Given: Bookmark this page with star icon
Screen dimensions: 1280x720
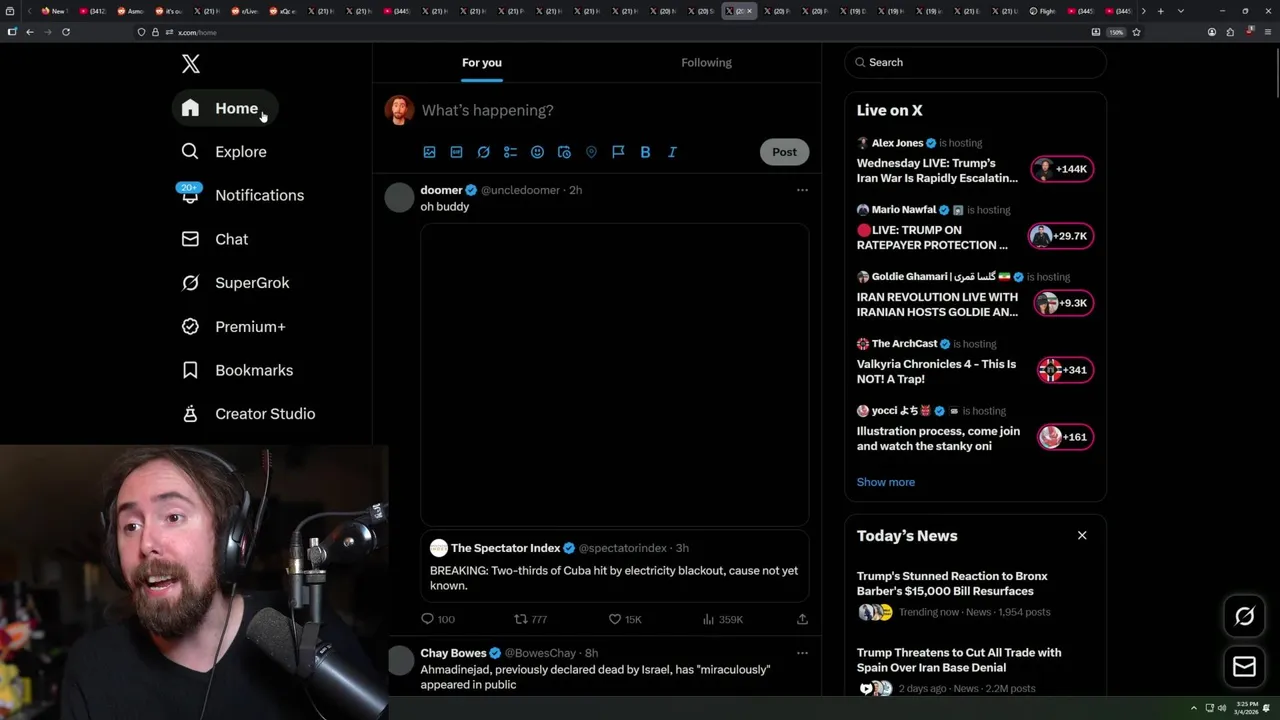Looking at the screenshot, I should pos(1136,32).
